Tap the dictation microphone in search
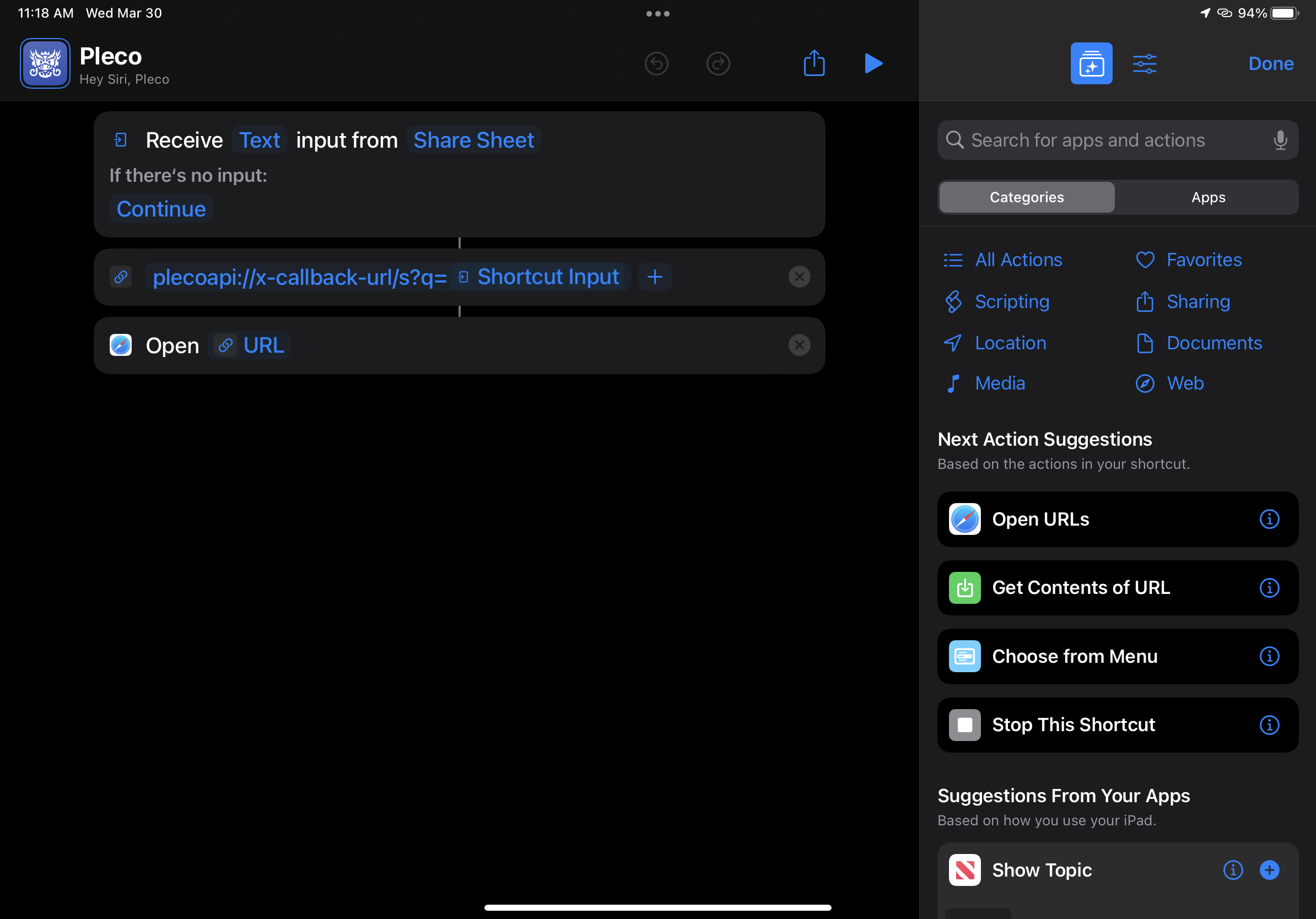The height and width of the screenshot is (919, 1316). coord(1280,140)
